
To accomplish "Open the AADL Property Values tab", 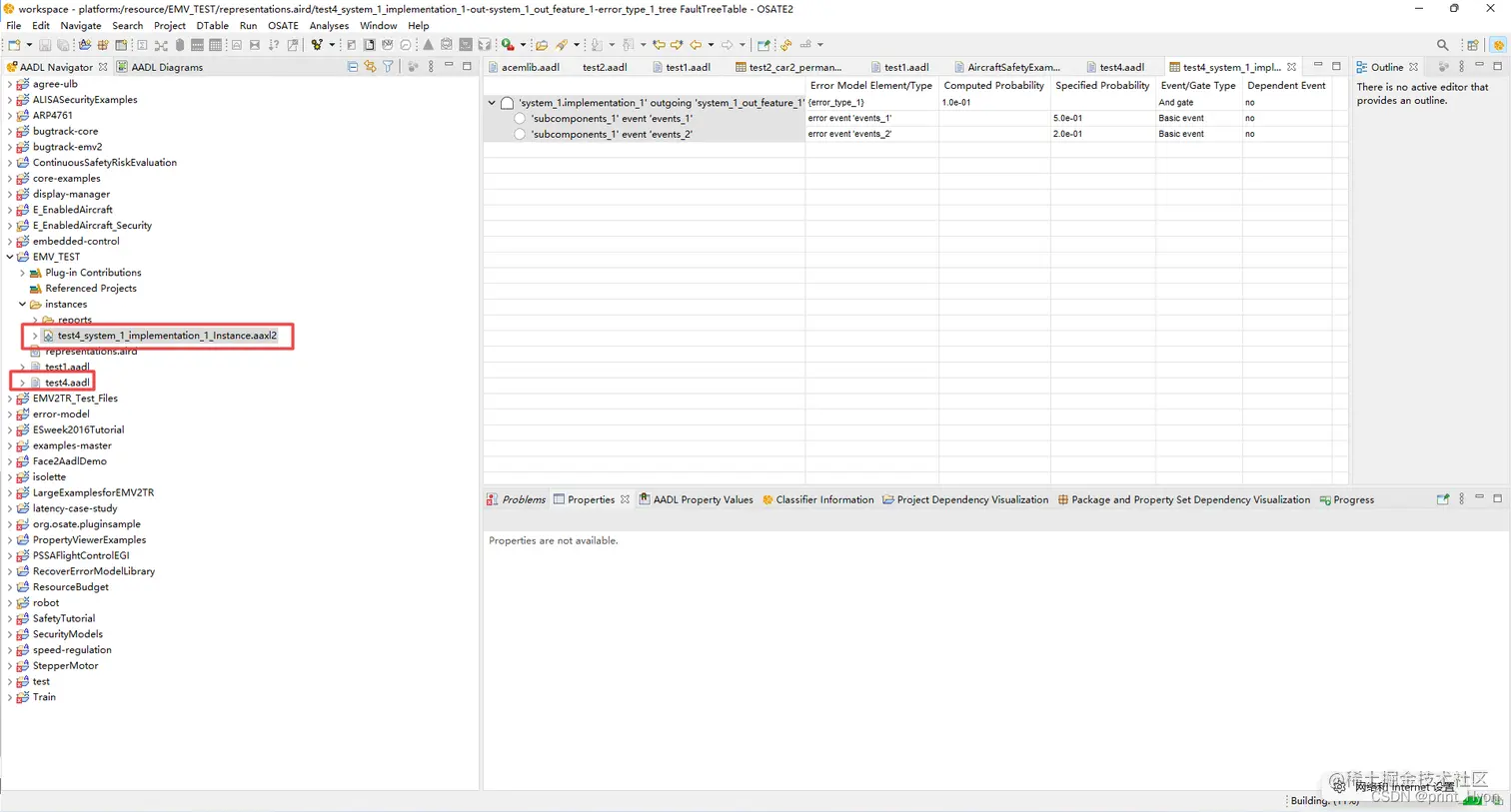I will click(696, 499).
